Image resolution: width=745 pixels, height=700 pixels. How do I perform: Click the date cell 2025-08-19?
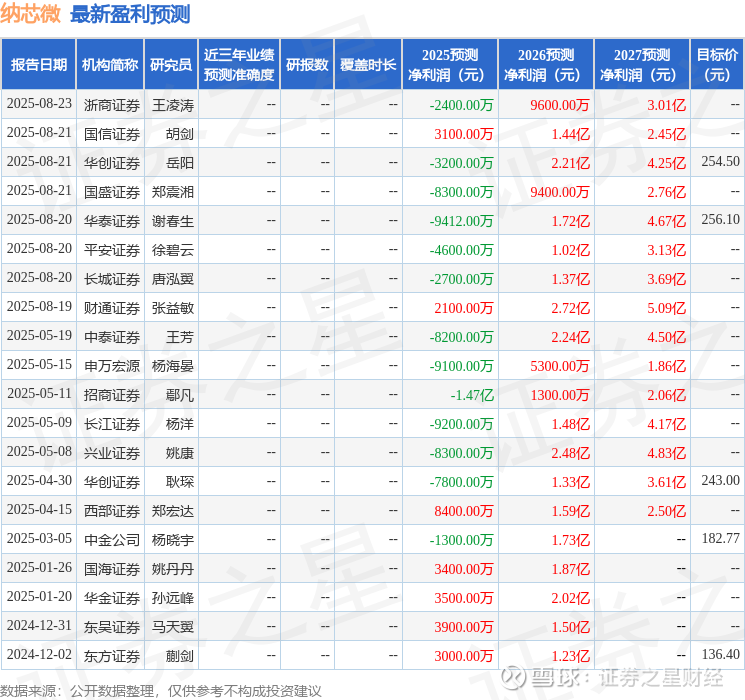point(39,307)
